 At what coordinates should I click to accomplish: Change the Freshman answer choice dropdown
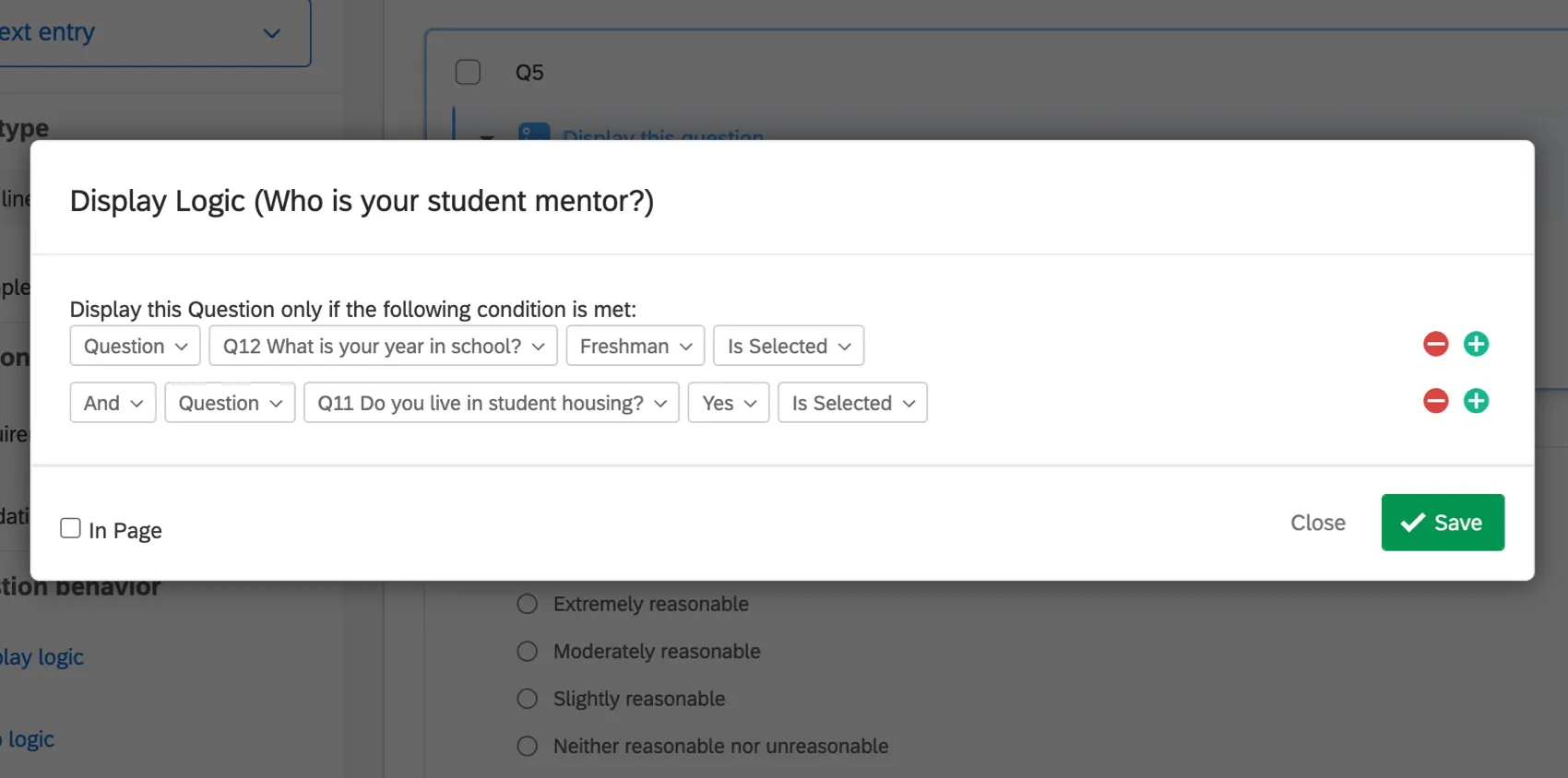pos(635,346)
